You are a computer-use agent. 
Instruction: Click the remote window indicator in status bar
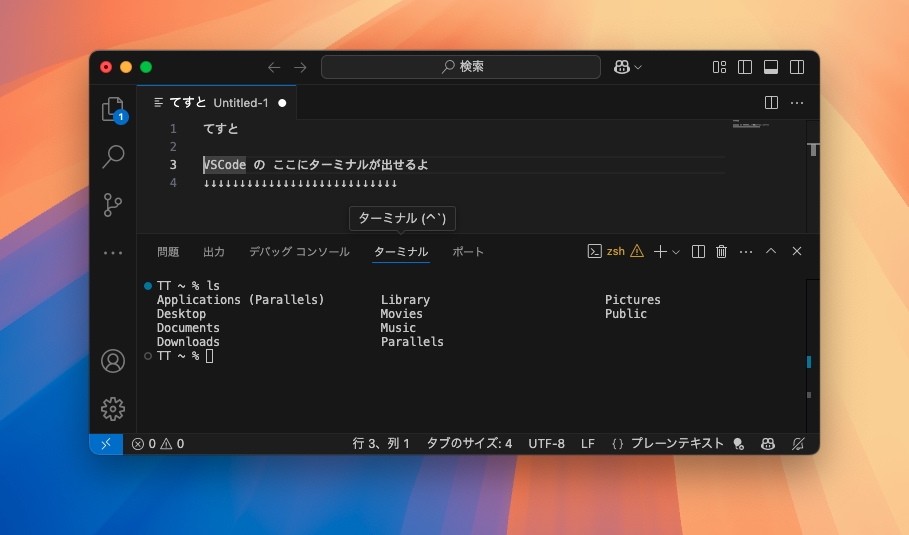106,444
